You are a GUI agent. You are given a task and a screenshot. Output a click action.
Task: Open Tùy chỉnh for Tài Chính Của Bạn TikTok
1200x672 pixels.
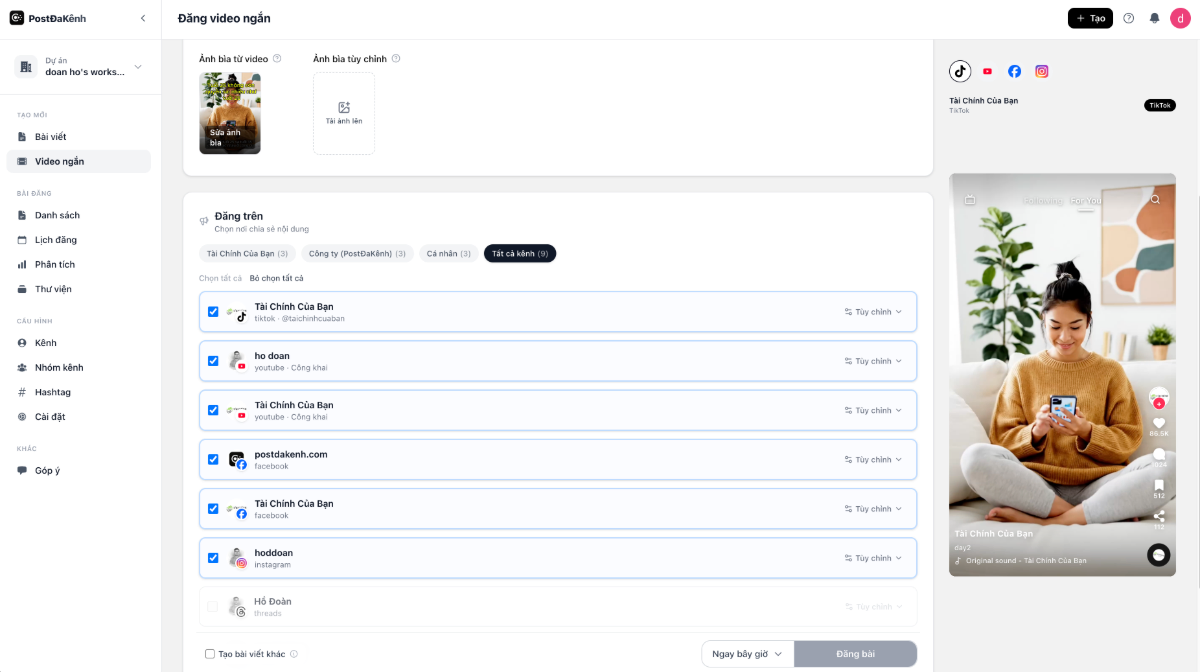(873, 312)
